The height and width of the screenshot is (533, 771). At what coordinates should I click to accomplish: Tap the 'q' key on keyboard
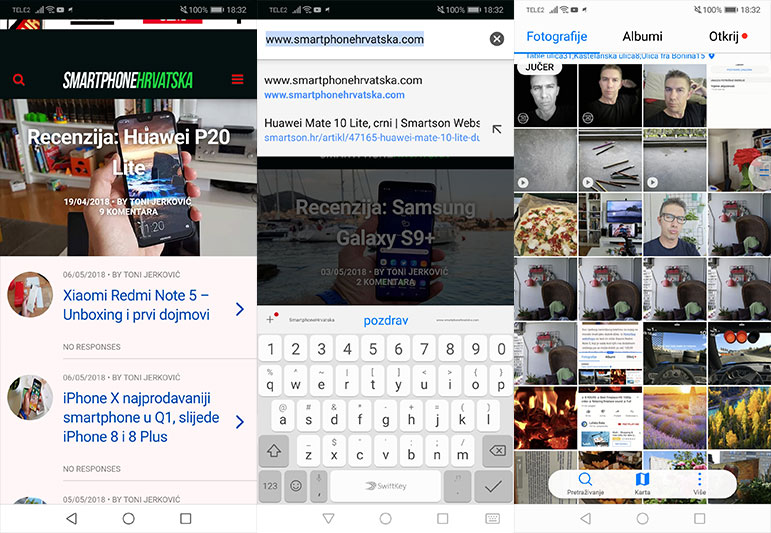click(x=270, y=382)
